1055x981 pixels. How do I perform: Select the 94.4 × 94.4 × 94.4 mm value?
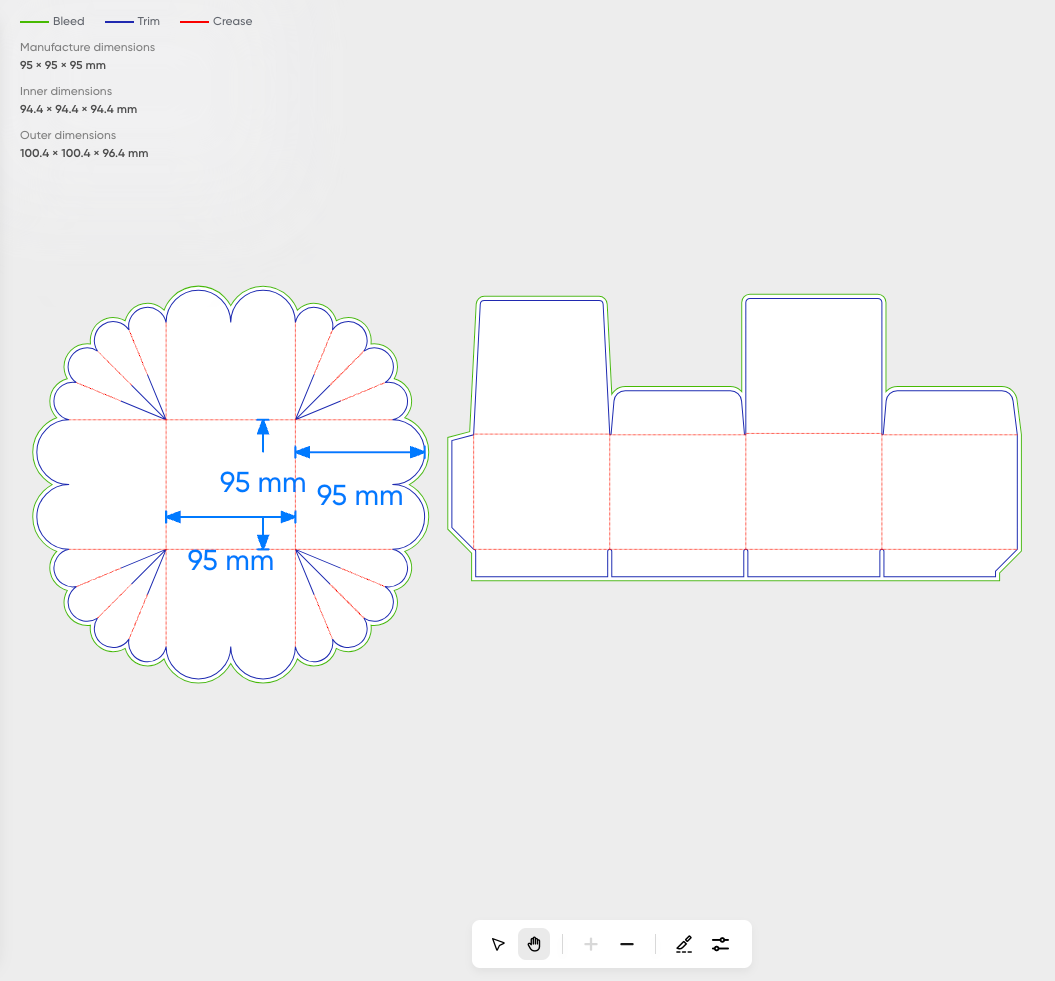[x=78, y=109]
